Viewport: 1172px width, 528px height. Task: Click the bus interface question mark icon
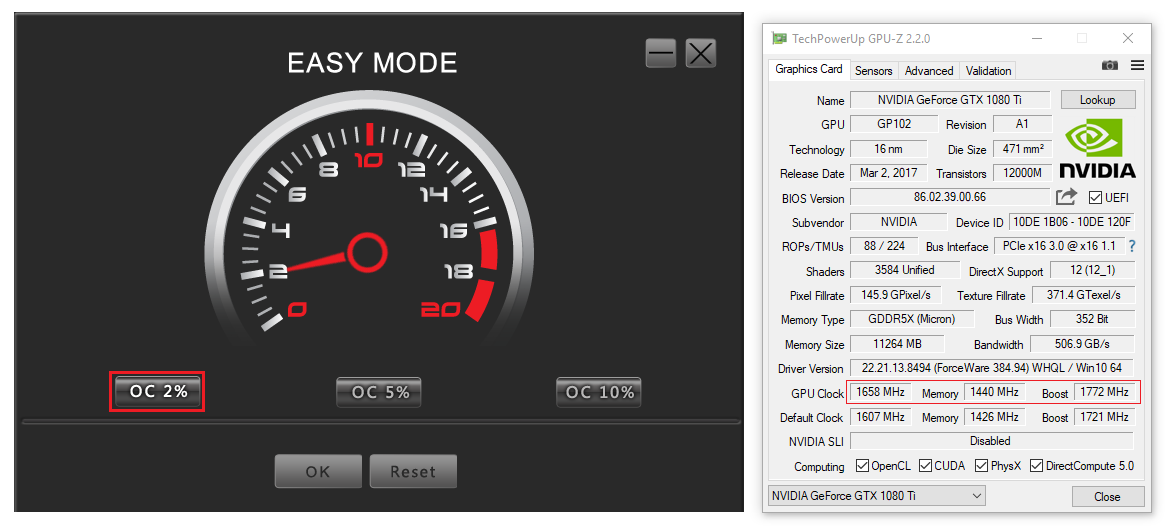pyautogui.click(x=1132, y=246)
